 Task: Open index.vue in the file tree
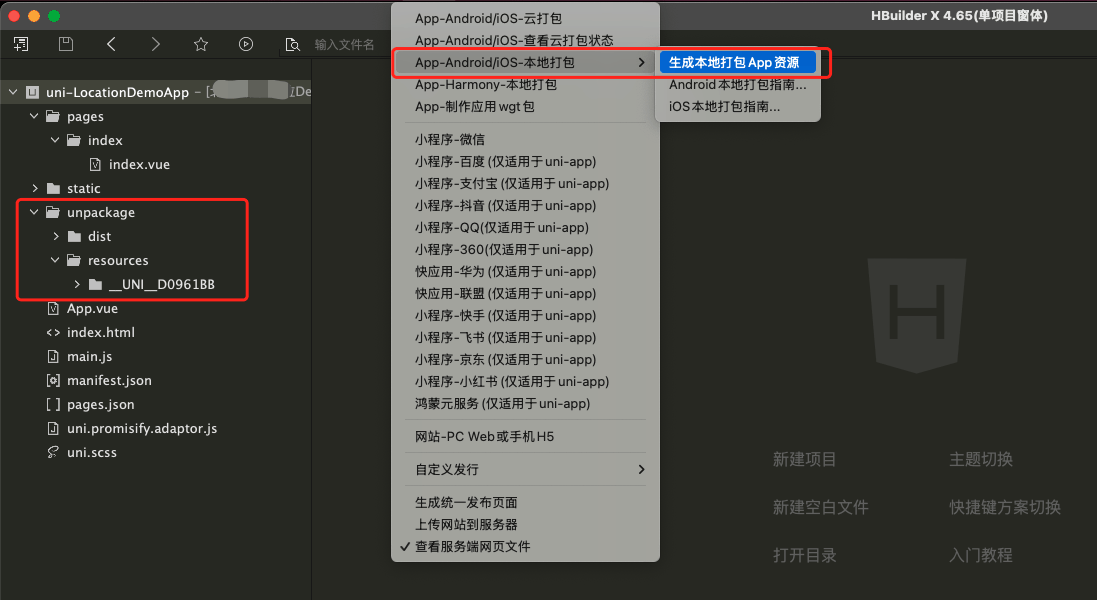pyautogui.click(x=139, y=164)
